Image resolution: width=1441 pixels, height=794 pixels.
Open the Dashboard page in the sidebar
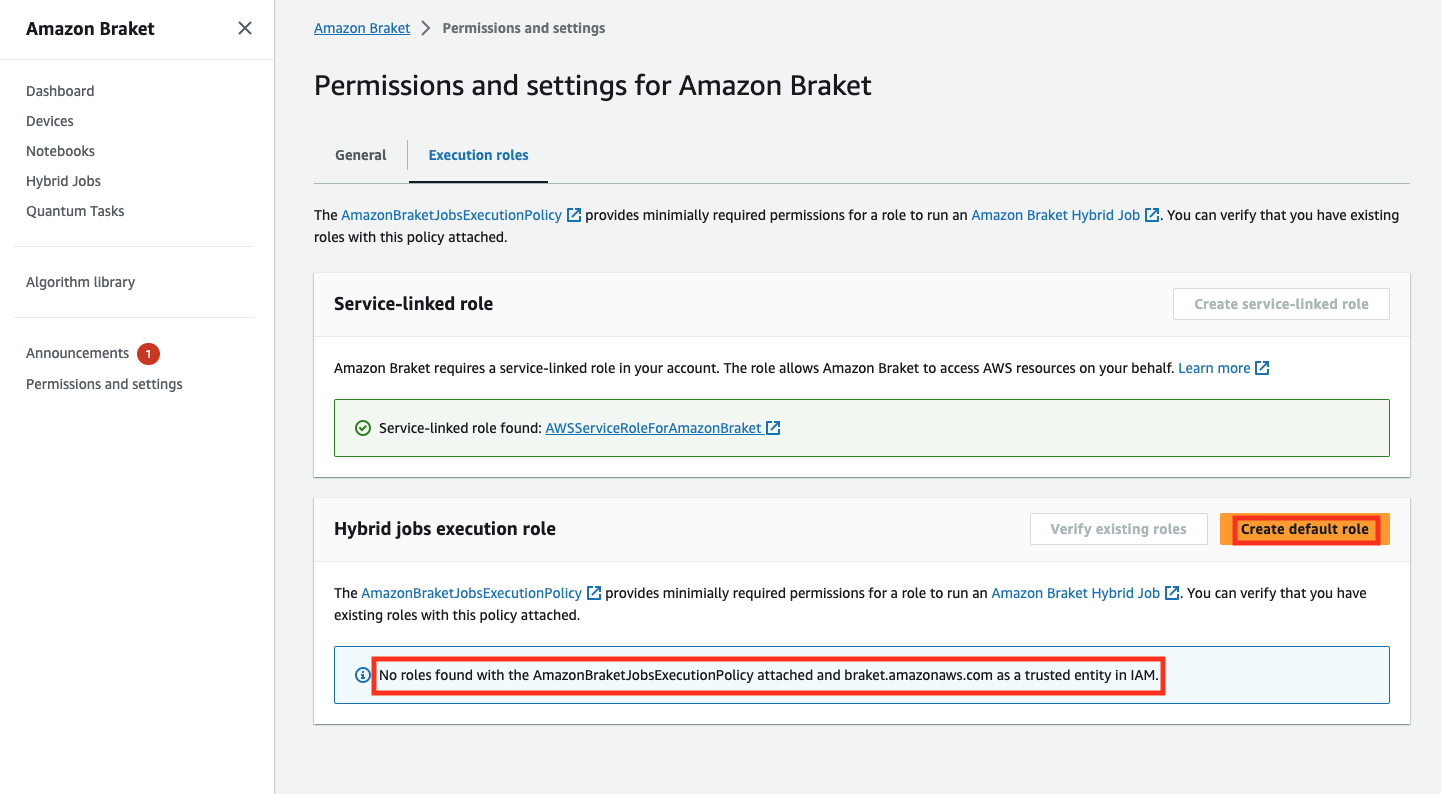click(x=60, y=91)
